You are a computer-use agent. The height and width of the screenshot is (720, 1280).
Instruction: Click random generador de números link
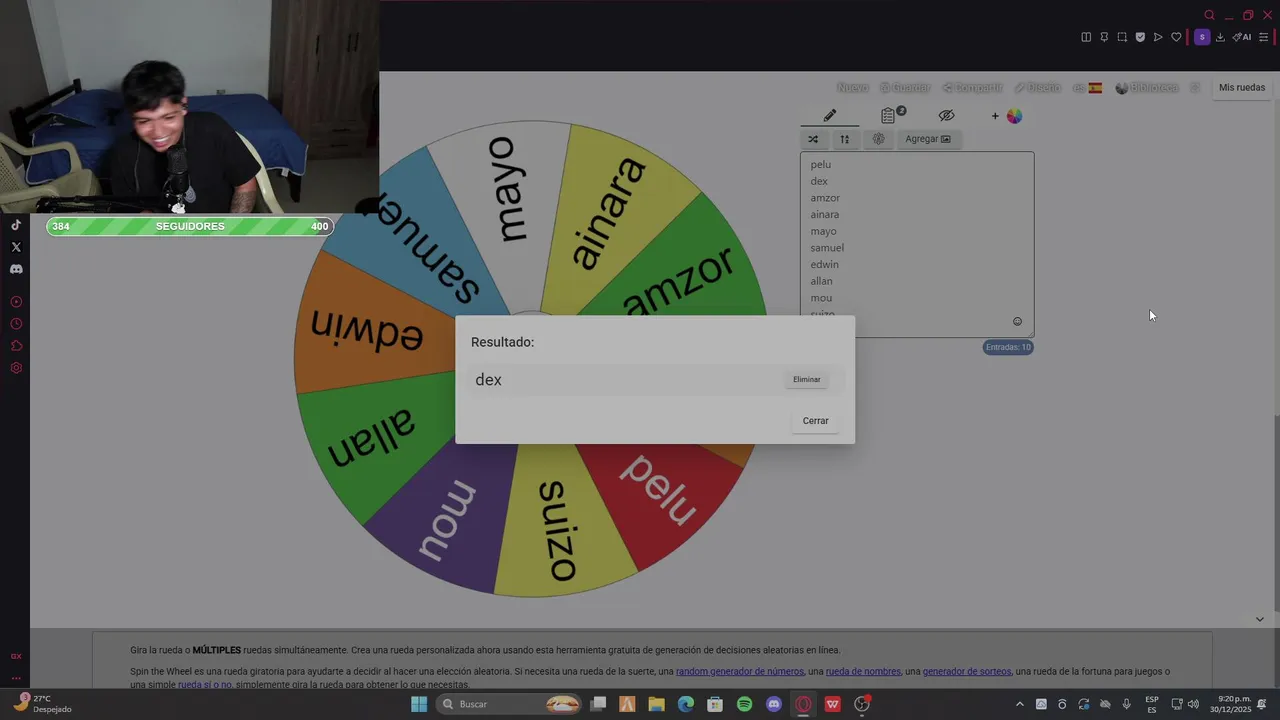click(740, 672)
